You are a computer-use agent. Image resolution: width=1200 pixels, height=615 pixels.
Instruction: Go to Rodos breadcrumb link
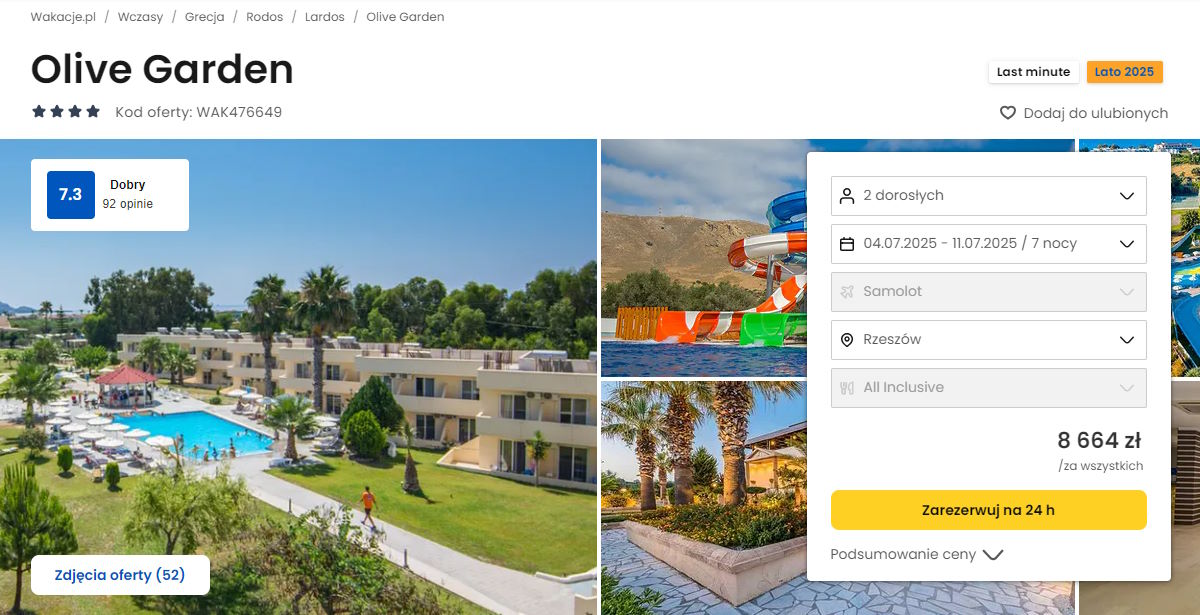(264, 17)
